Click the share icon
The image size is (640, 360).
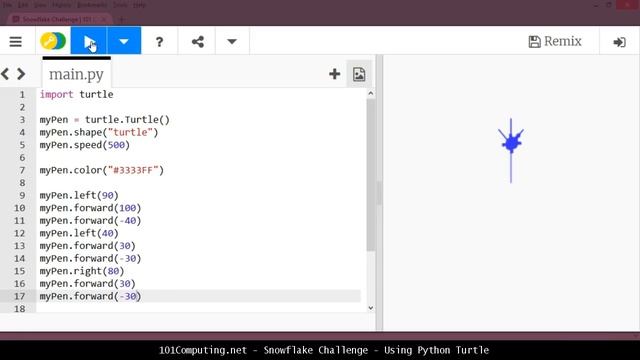198,42
